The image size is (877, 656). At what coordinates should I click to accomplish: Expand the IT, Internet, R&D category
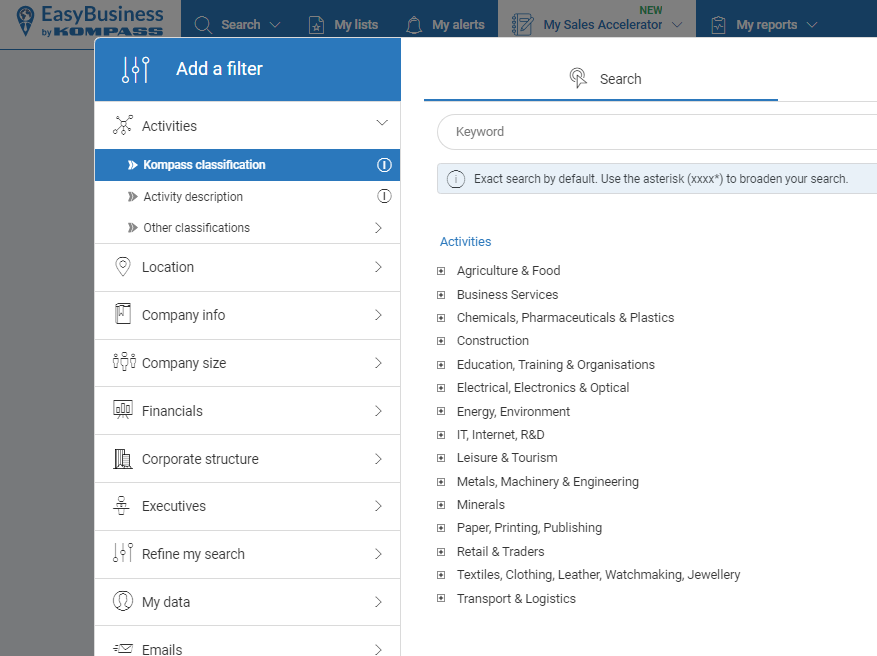[x=441, y=435]
